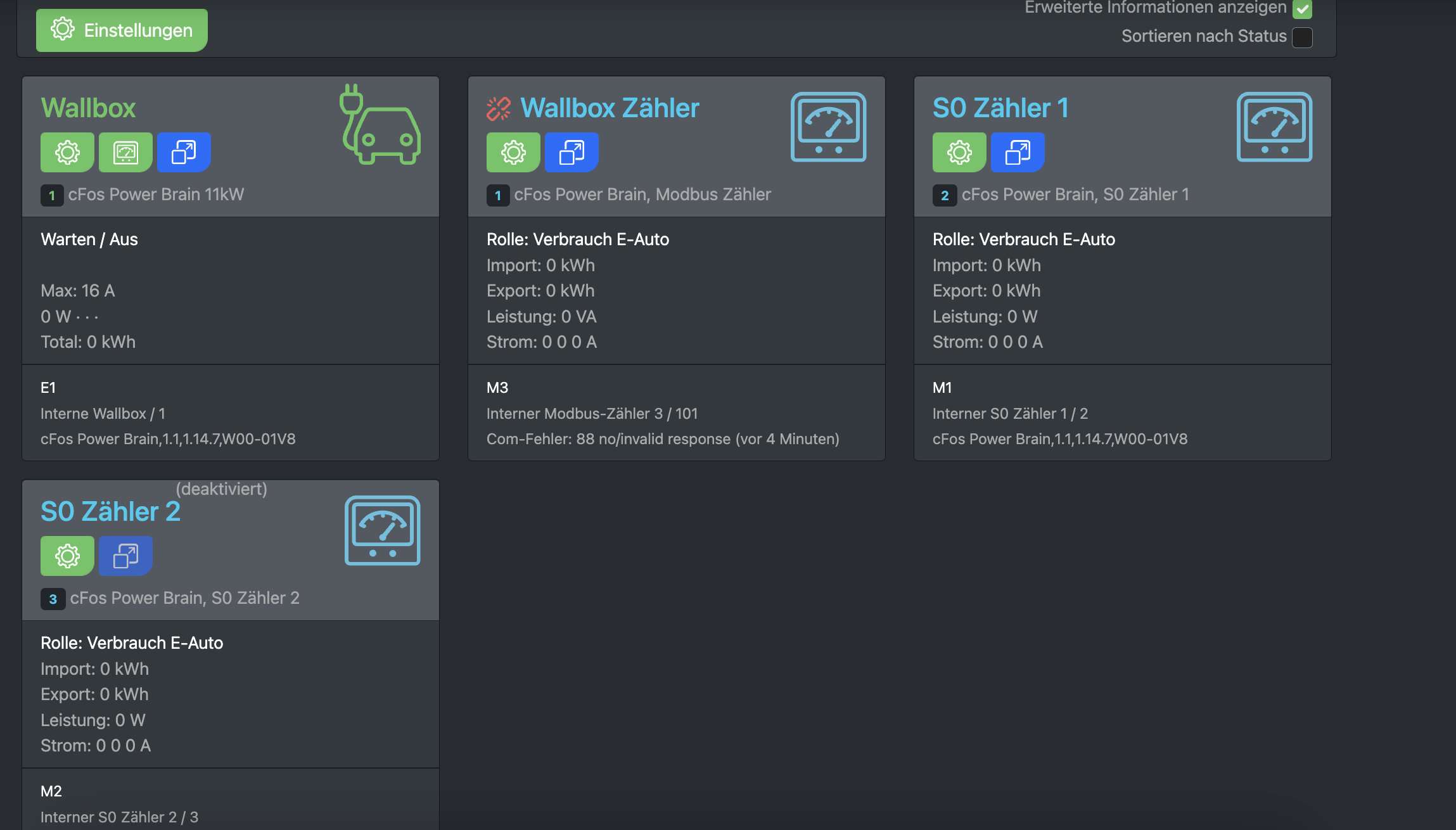
Task: Open S0 Zähler 2 gear settings
Action: tap(67, 556)
